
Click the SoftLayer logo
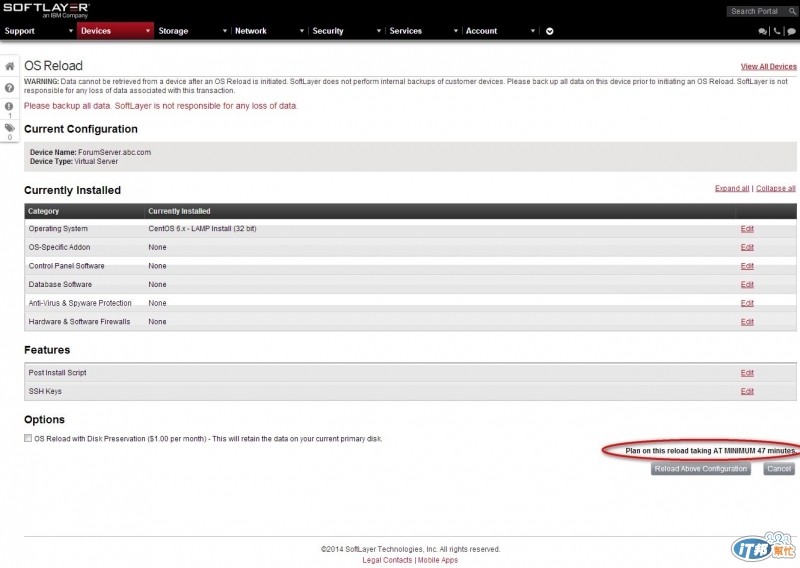(x=46, y=10)
